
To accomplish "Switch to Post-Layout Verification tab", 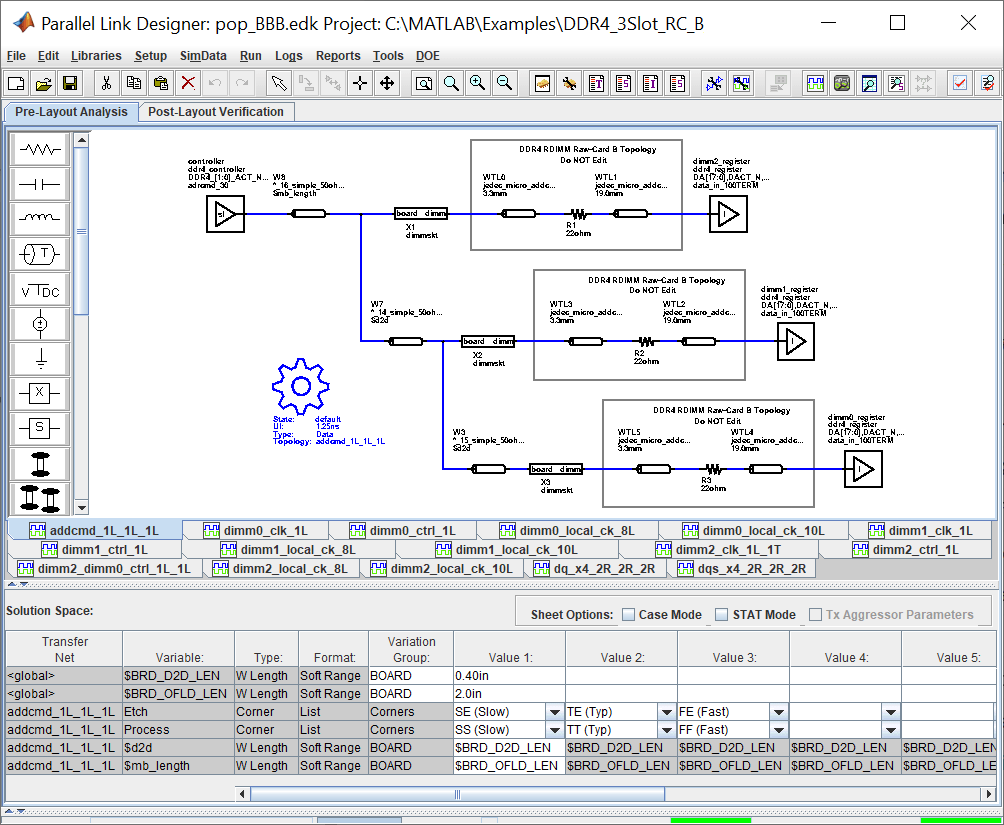I will pos(216,112).
